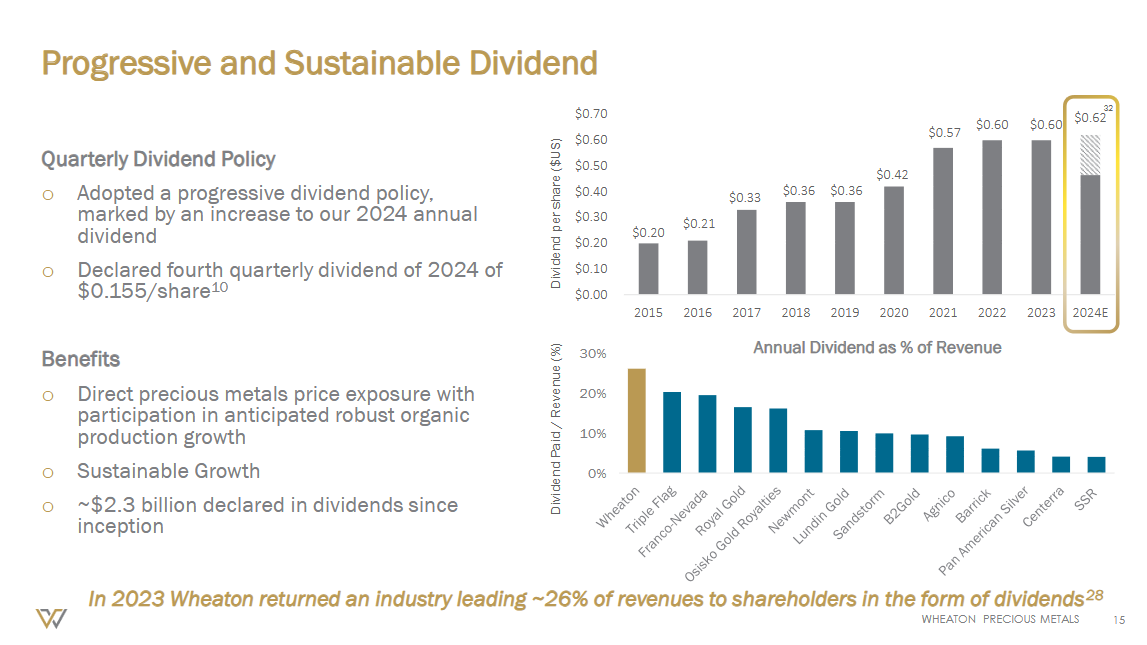Click the Triple Flag blue bar
This screenshot has width=1147, height=645.
[x=672, y=432]
